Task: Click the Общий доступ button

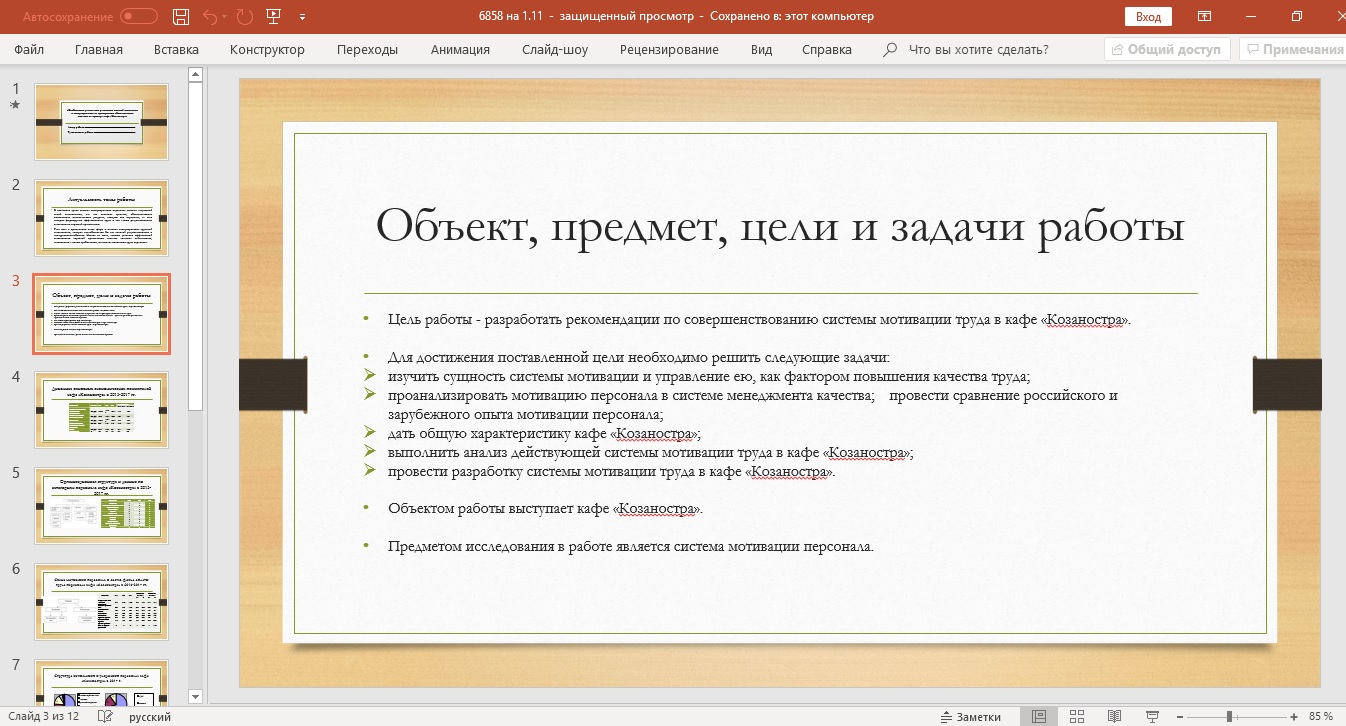Action: tap(1167, 49)
